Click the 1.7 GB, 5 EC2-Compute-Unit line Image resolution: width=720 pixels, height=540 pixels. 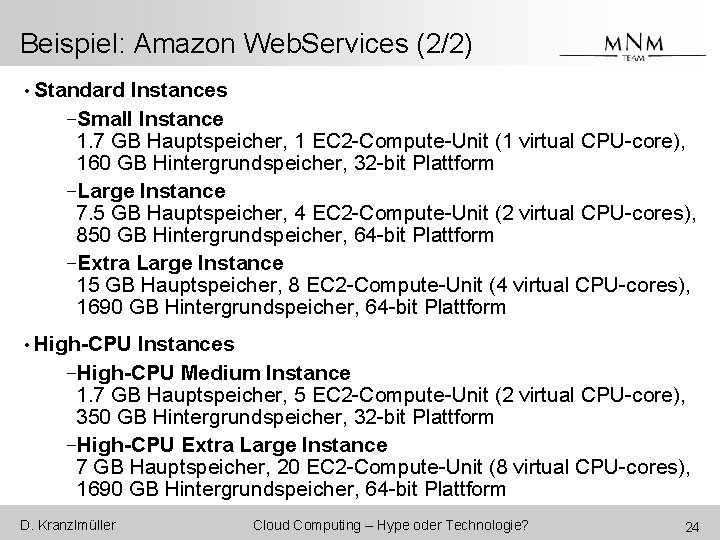click(x=381, y=395)
